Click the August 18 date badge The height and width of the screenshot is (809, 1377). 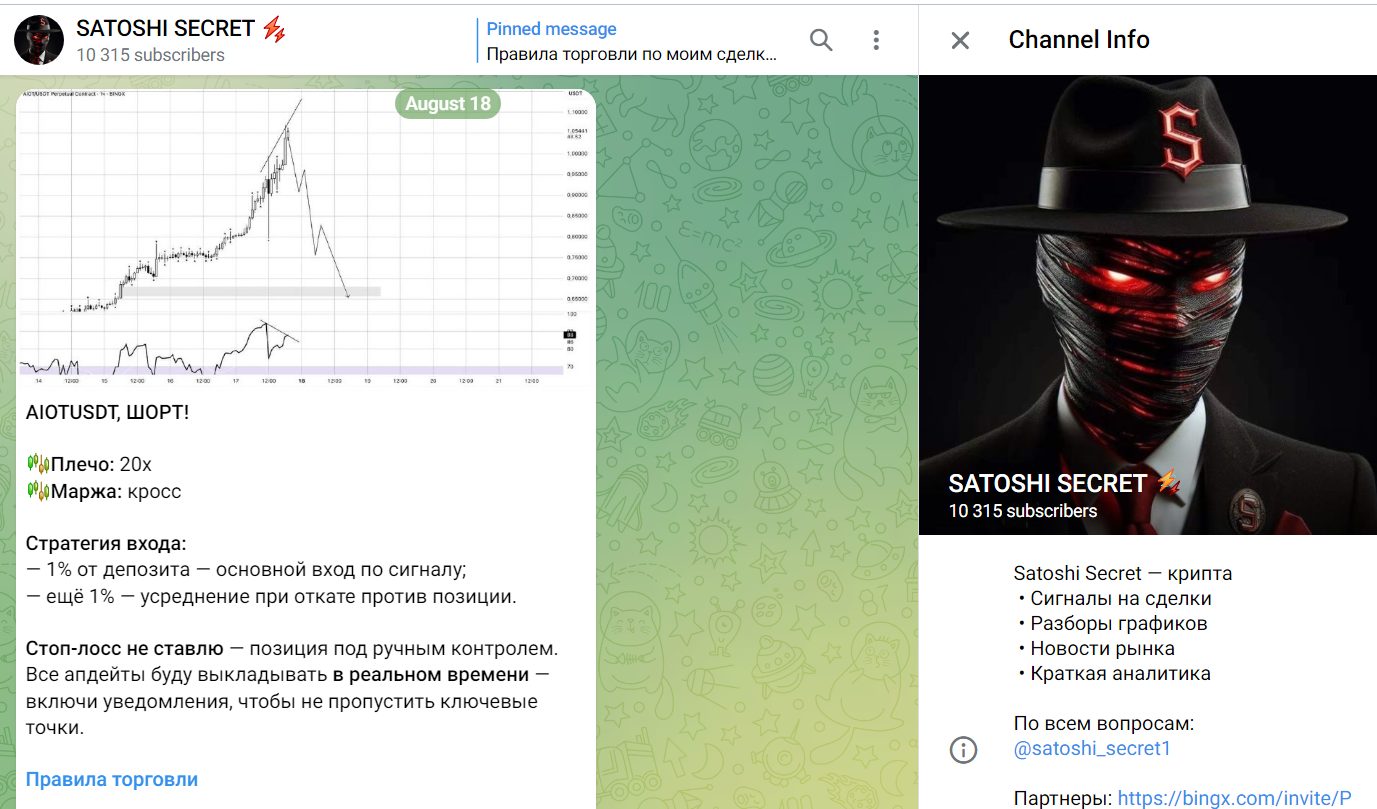(x=448, y=104)
